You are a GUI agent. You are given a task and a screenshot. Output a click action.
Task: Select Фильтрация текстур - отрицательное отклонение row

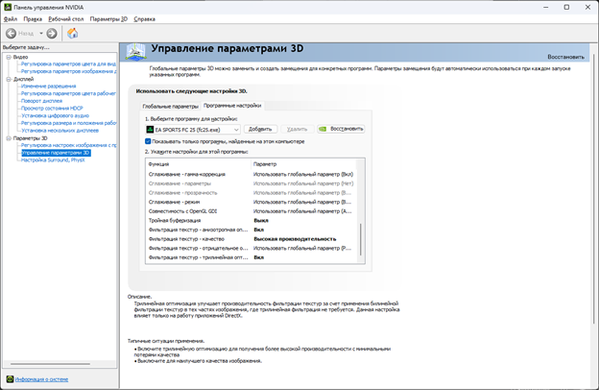point(251,248)
